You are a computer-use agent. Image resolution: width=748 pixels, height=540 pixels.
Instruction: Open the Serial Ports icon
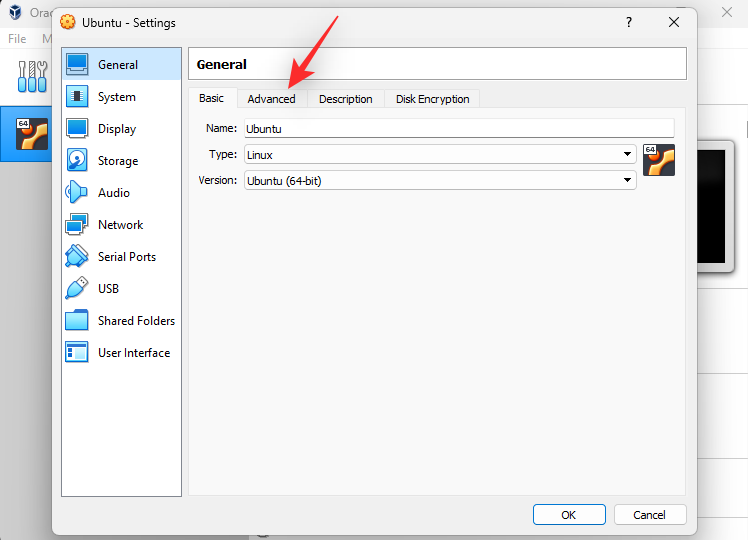click(78, 257)
